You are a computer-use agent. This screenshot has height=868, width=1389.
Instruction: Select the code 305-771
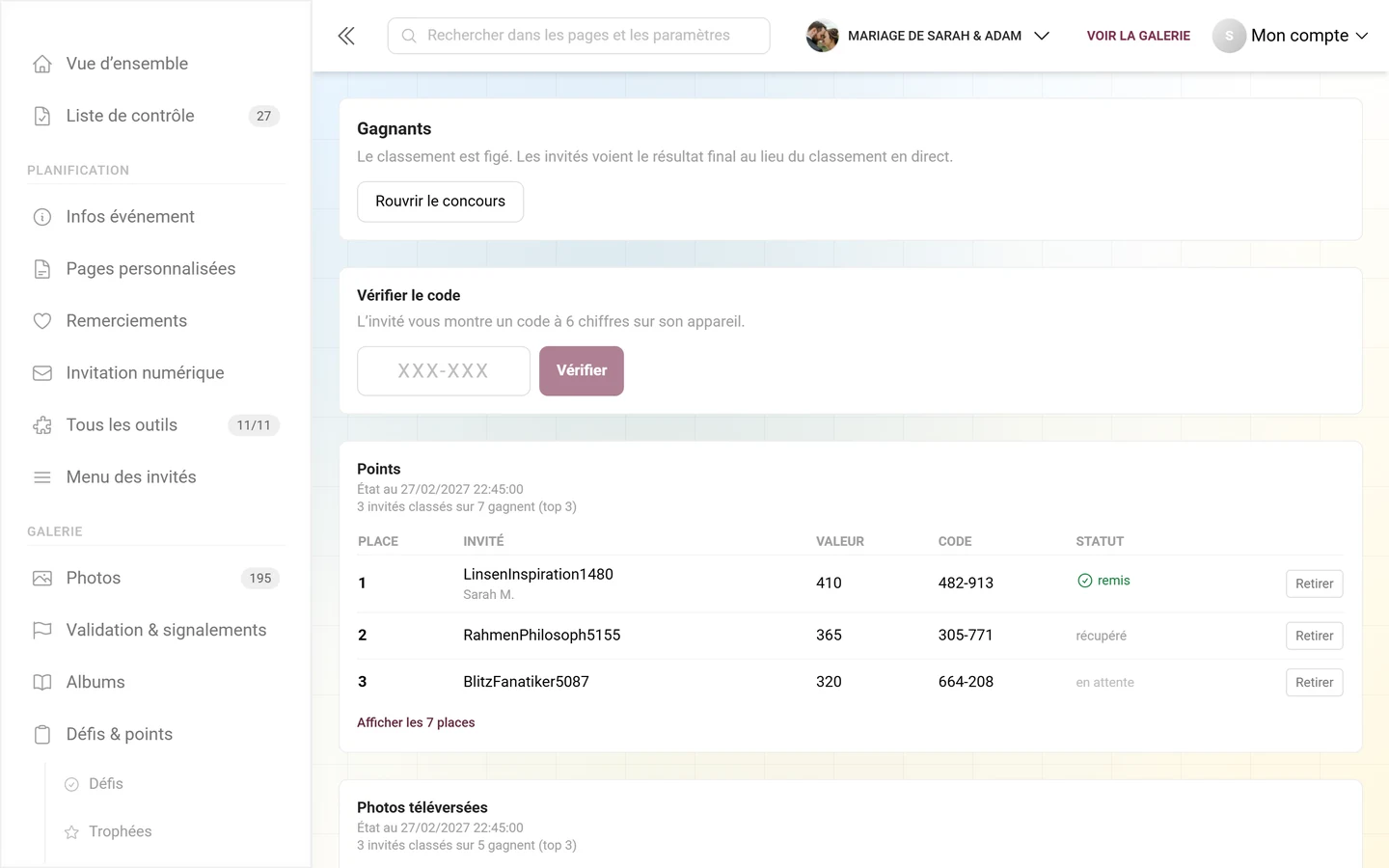click(966, 636)
